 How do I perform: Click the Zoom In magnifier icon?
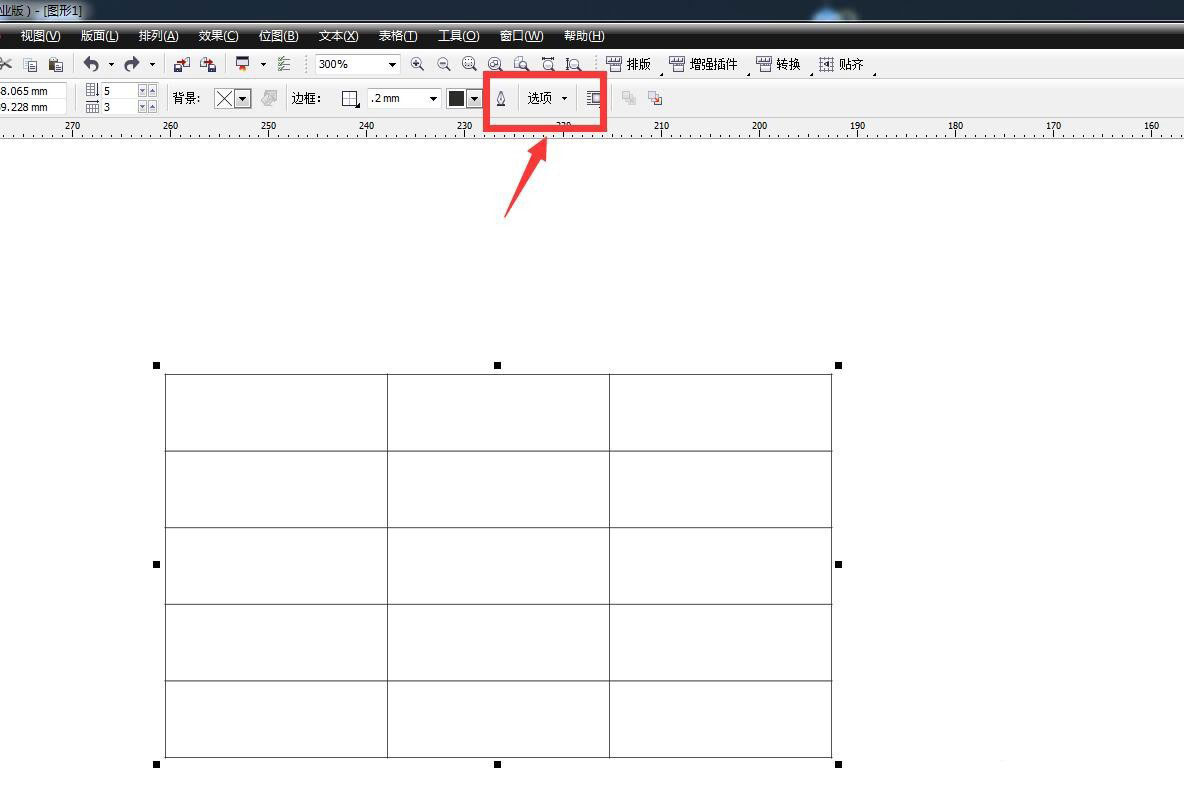click(x=417, y=64)
